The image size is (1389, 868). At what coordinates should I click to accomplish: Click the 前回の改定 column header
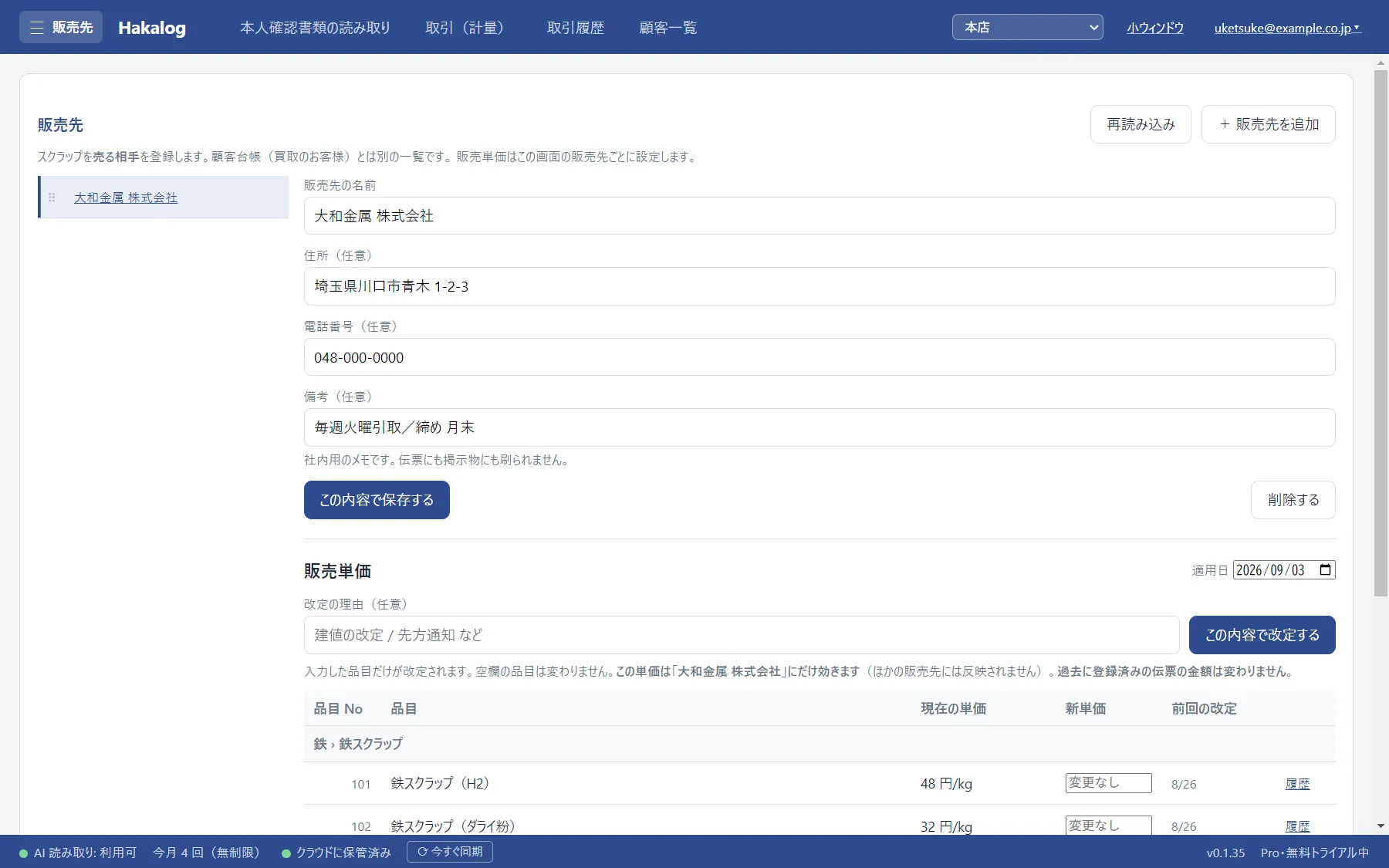point(1204,708)
